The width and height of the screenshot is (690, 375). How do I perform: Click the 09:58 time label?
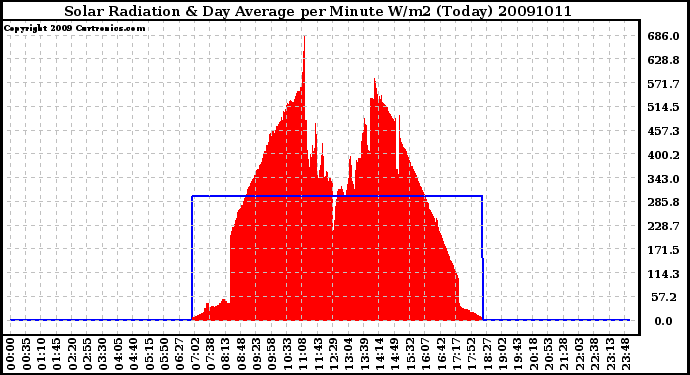coord(272,354)
